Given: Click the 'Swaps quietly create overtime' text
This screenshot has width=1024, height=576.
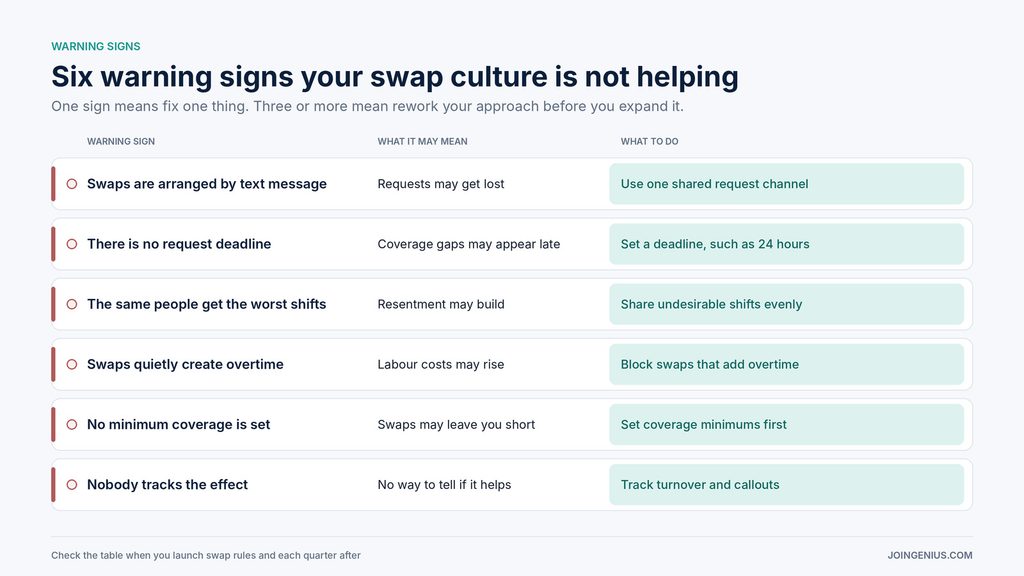Looking at the screenshot, I should (185, 364).
